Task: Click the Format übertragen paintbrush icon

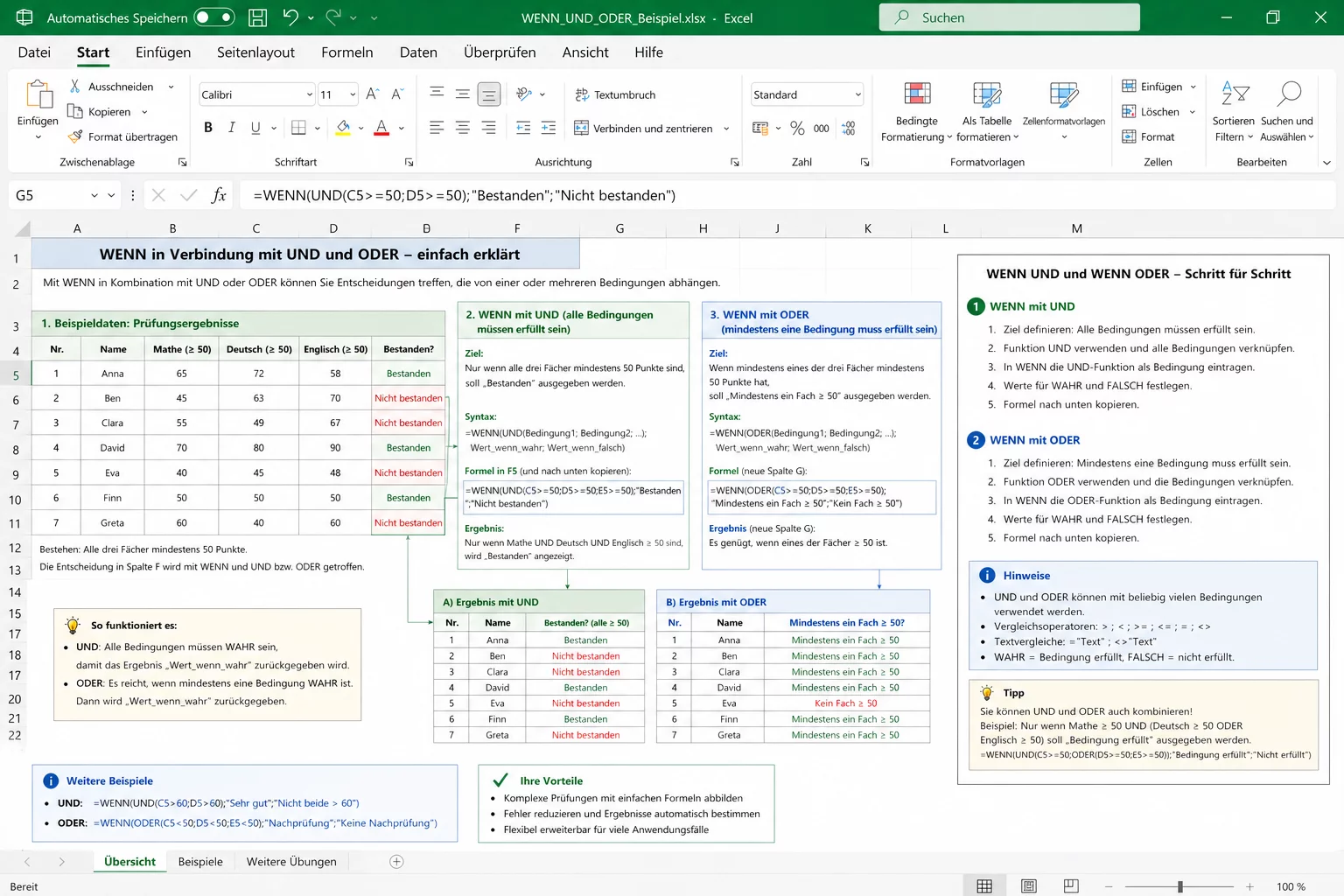Action: 75,136
